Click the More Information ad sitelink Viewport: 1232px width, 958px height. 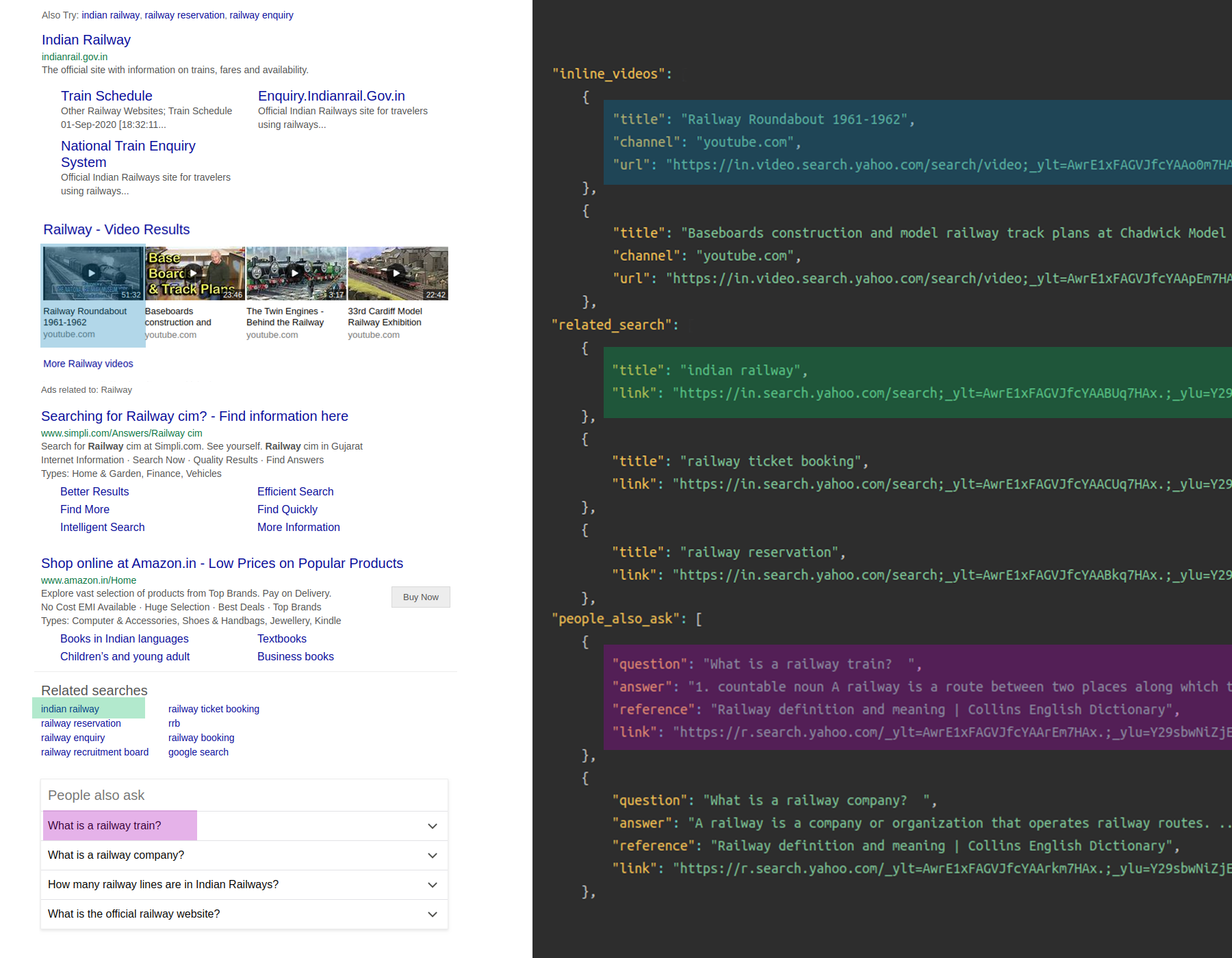(298, 527)
